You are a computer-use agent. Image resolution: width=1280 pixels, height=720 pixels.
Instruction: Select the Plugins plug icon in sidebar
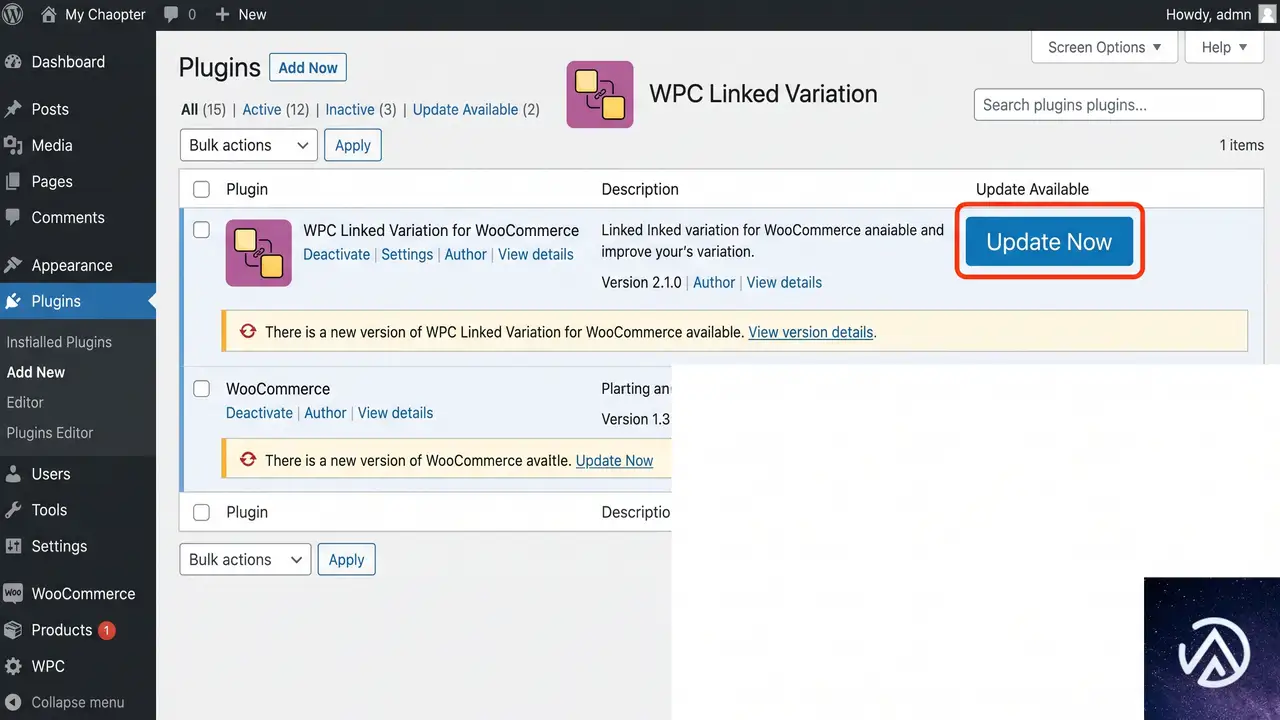[13, 301]
